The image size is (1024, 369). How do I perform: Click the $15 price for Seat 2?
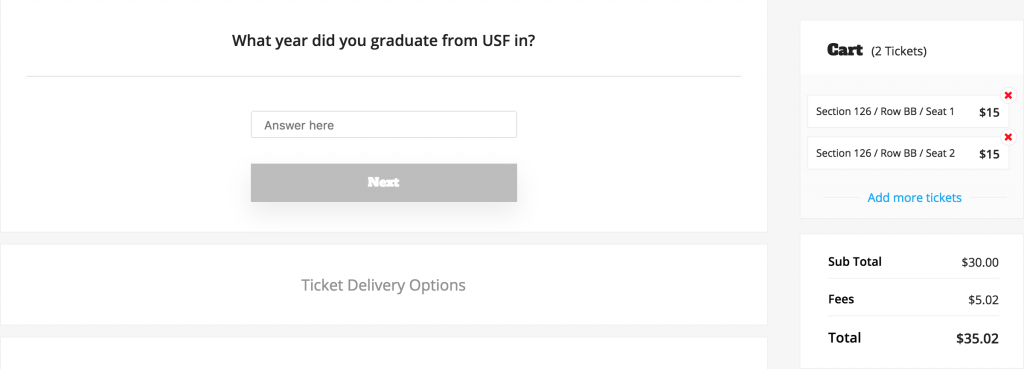[x=989, y=154]
